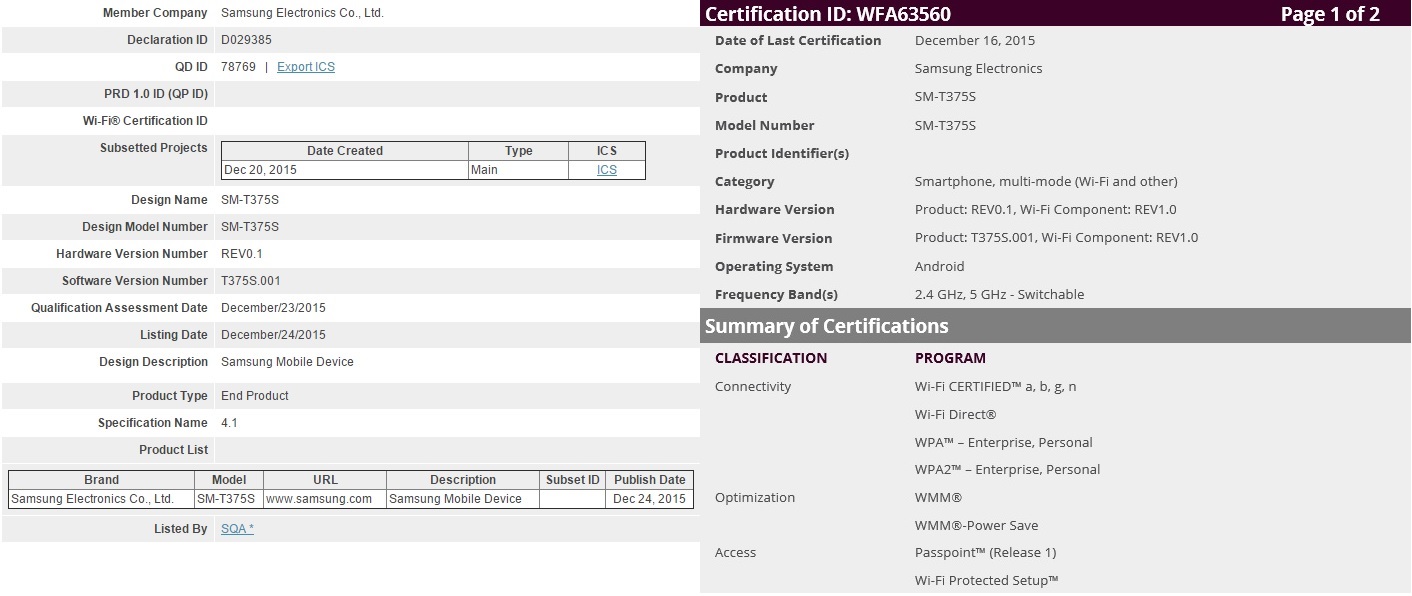This screenshot has width=1412, height=596.
Task: Click Operating System value Android
Action: point(940,267)
